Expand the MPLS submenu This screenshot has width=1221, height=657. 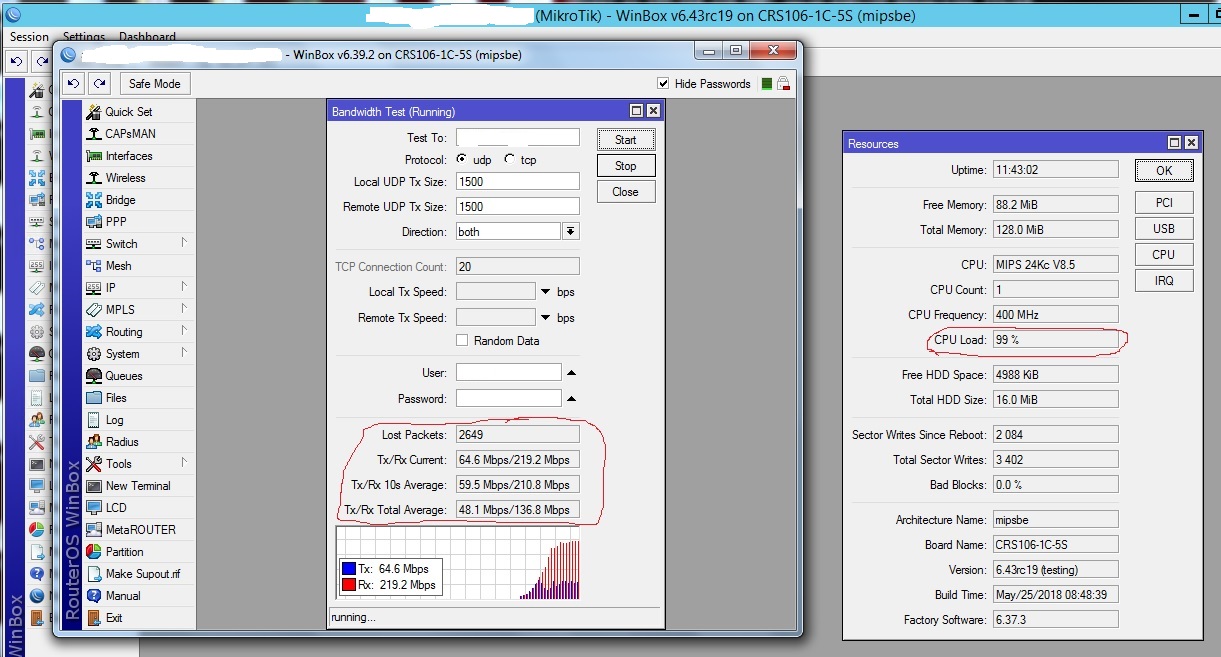[184, 309]
